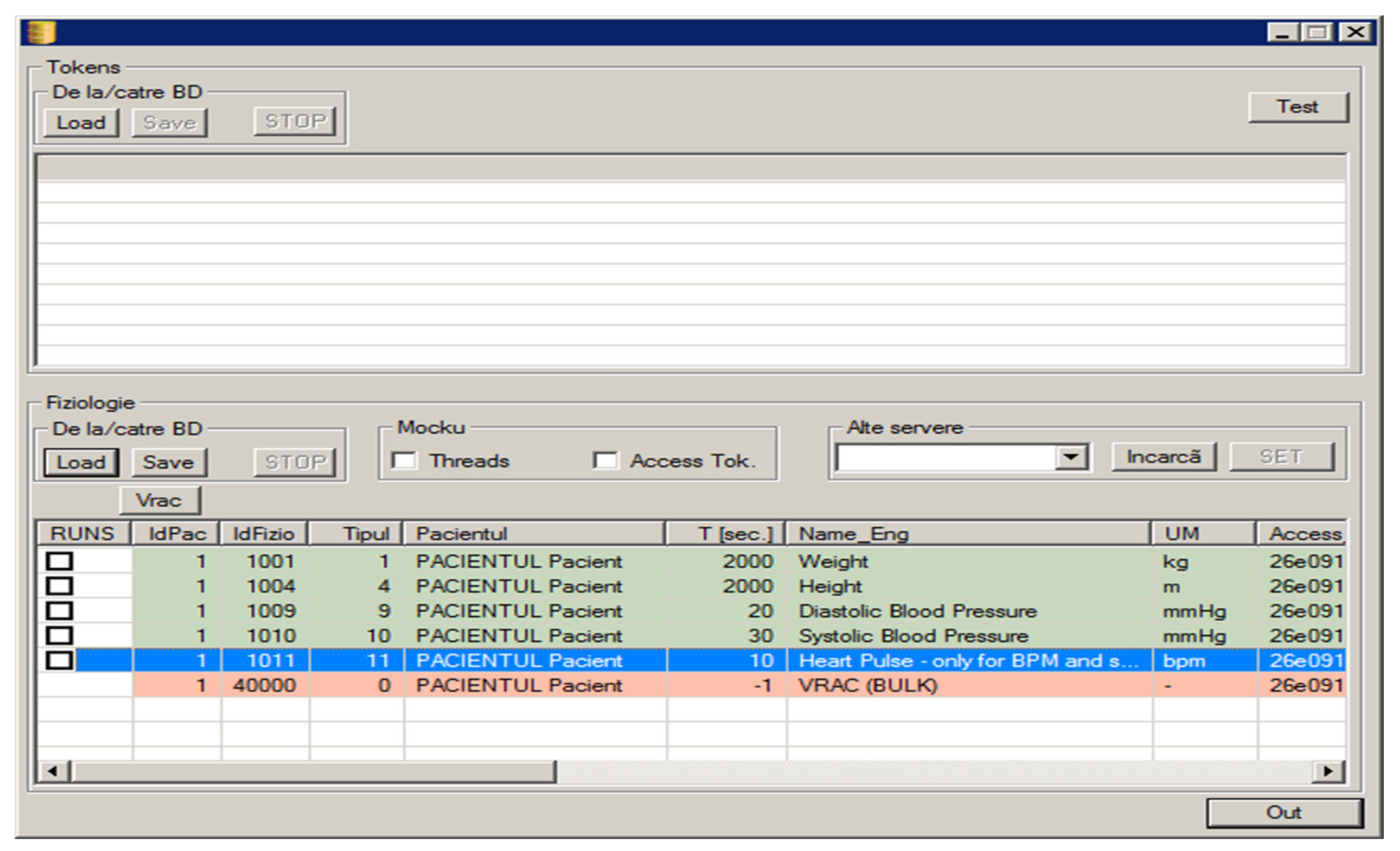Select the Height cell
The height and width of the screenshot is (851, 1400).
coord(969,585)
